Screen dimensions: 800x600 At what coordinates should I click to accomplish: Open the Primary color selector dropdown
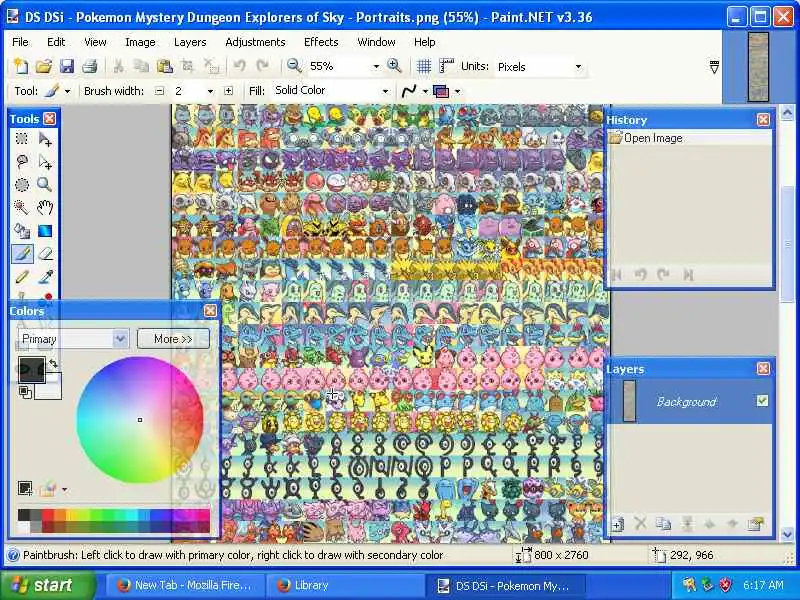[x=74, y=339]
